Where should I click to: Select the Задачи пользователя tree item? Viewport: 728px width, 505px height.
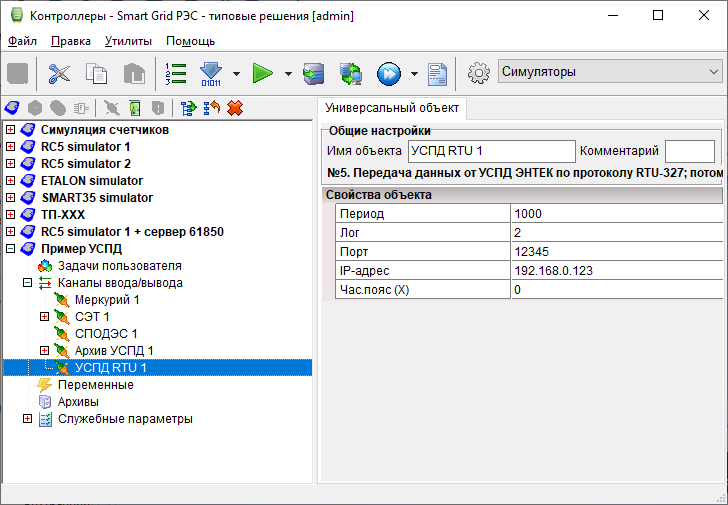click(119, 266)
